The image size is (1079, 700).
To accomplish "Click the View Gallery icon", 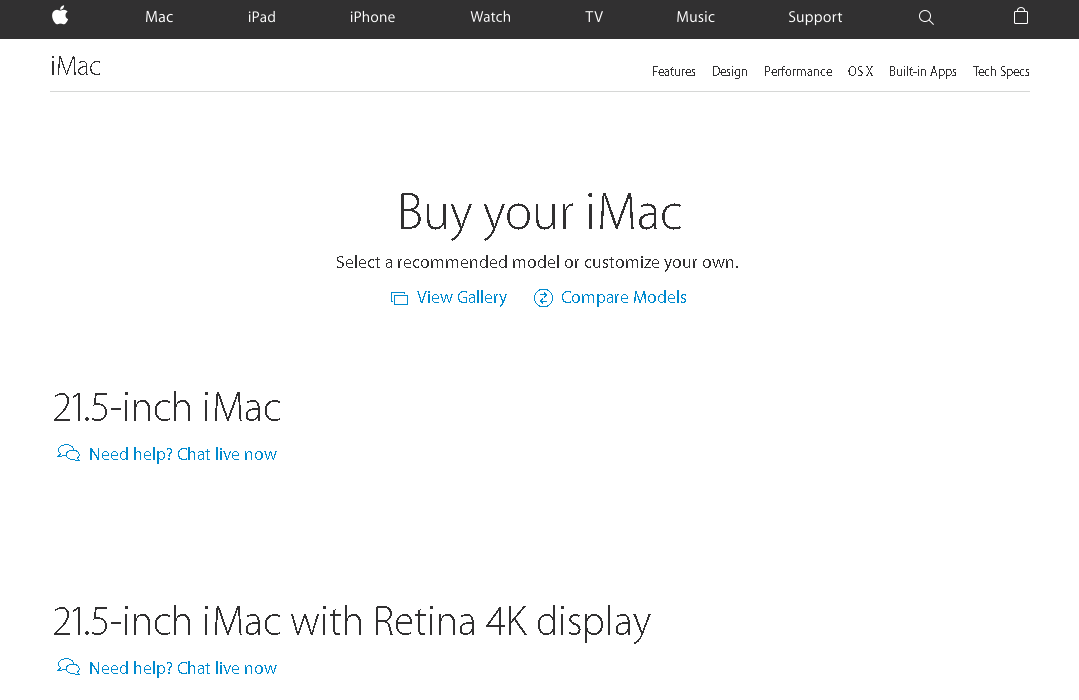I will [399, 298].
